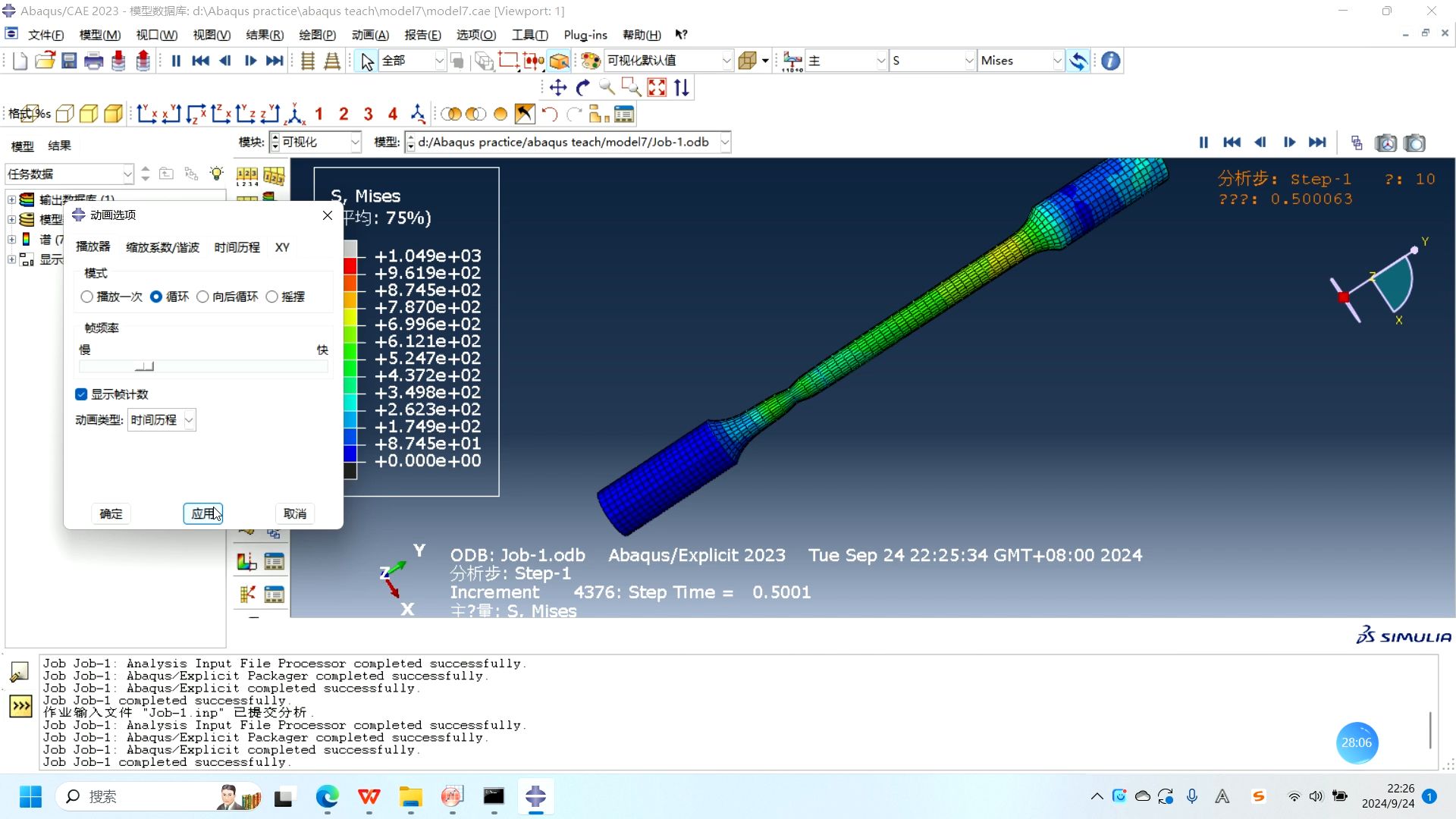
Task: Expand the 输出数据库 tree node
Action: click(11, 199)
